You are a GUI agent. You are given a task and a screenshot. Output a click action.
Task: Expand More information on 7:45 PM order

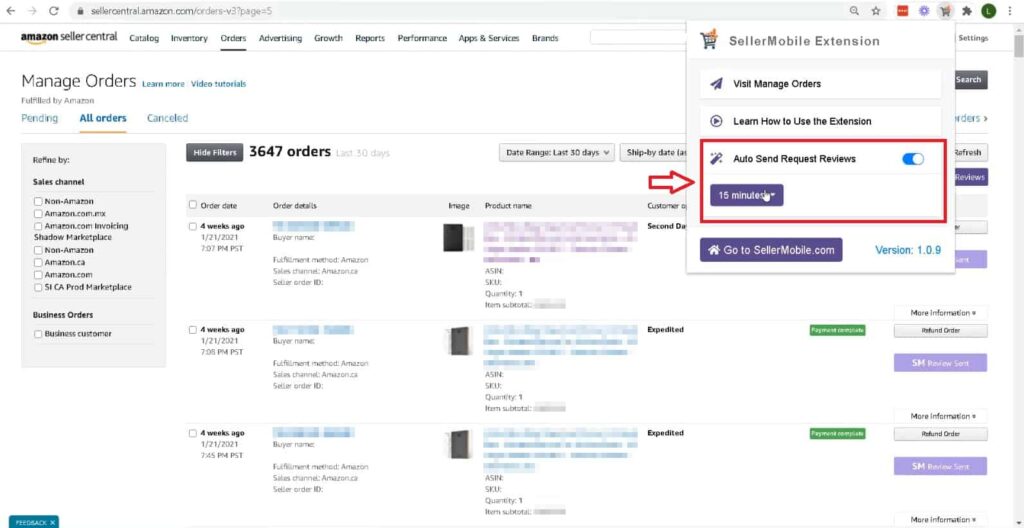(x=940, y=520)
